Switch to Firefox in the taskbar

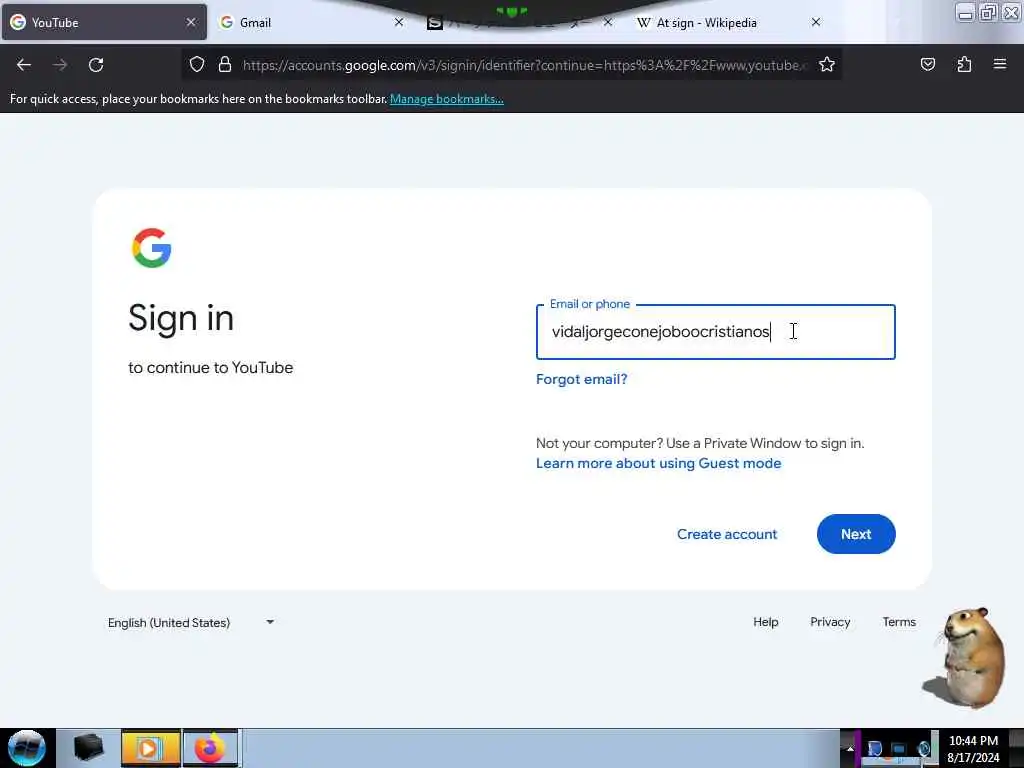click(210, 748)
